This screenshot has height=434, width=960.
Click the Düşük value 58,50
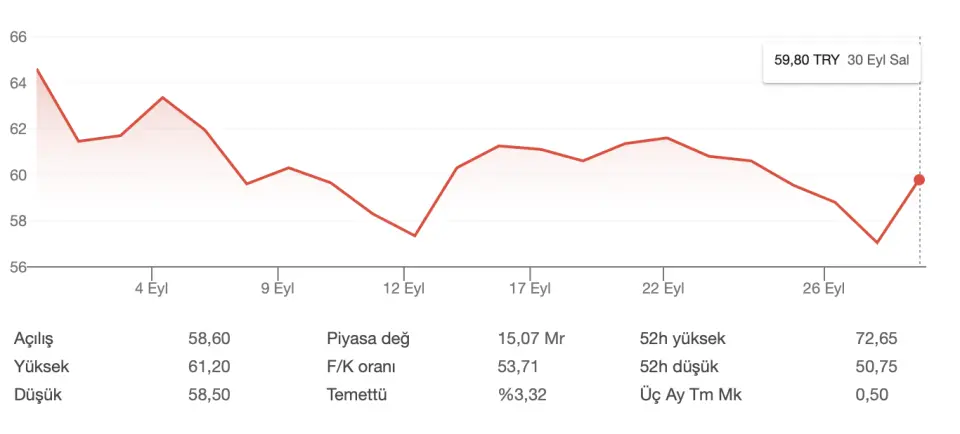209,395
